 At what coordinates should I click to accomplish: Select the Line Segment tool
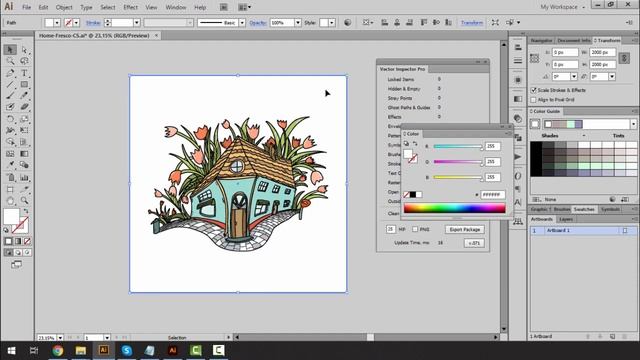10,84
